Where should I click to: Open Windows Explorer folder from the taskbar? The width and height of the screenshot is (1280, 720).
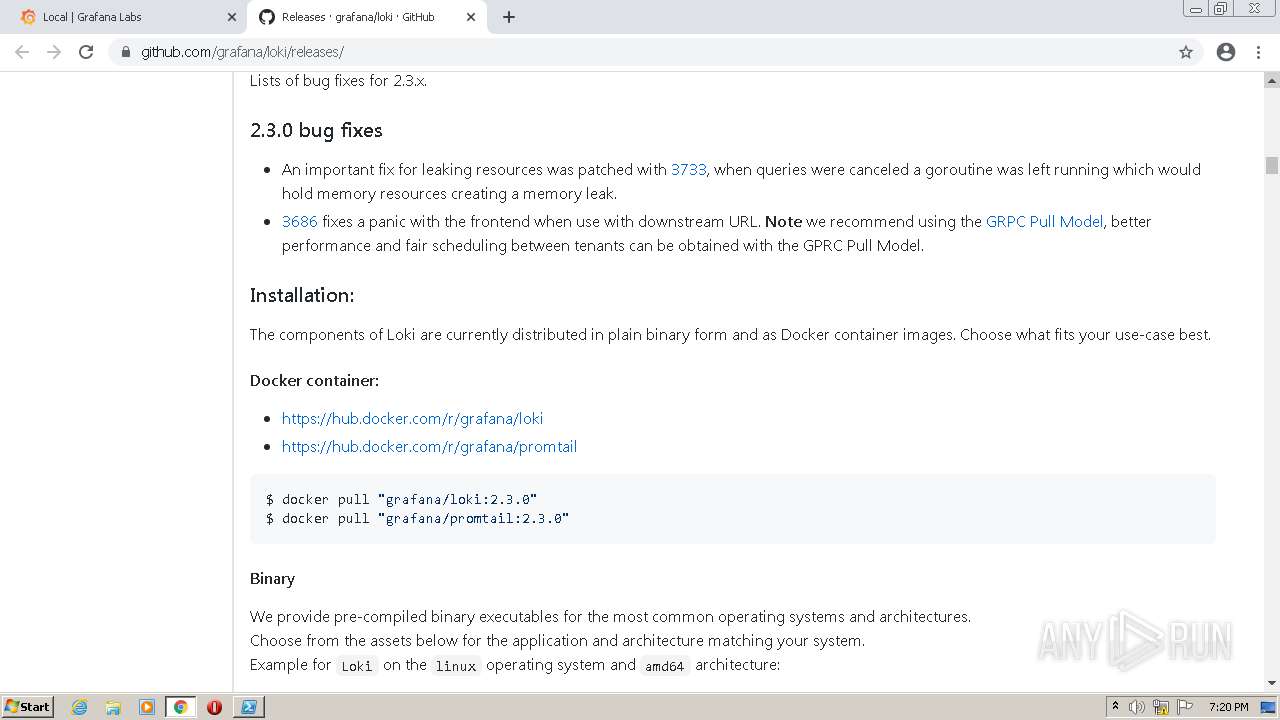113,707
